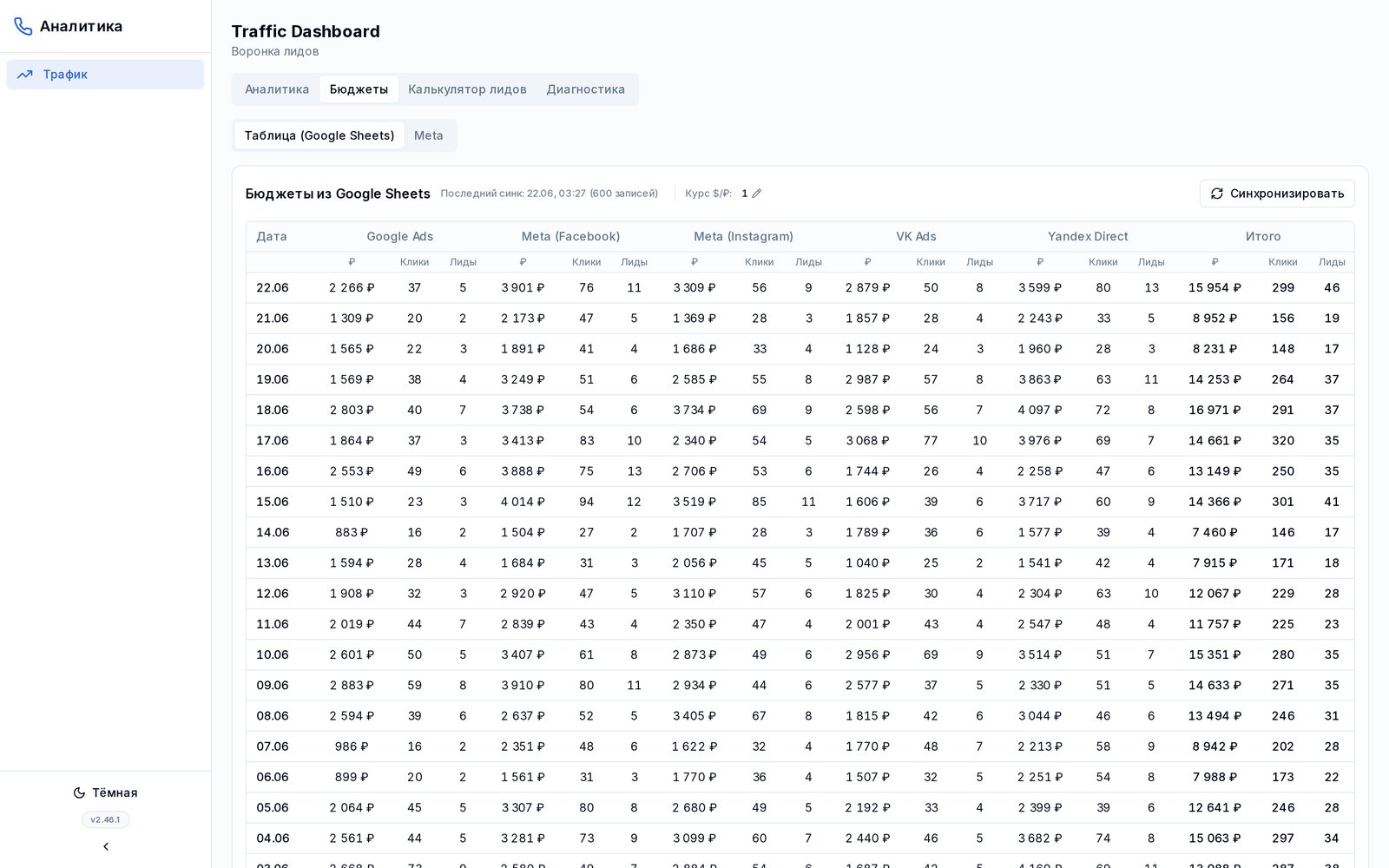The image size is (1389, 868).
Task: Toggle the Тёмная theme switch
Action: 105,792
